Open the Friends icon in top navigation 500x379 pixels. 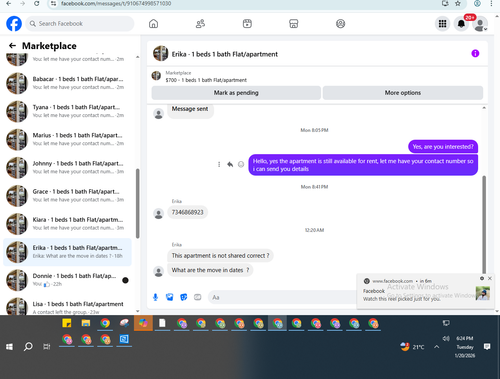[200, 24]
